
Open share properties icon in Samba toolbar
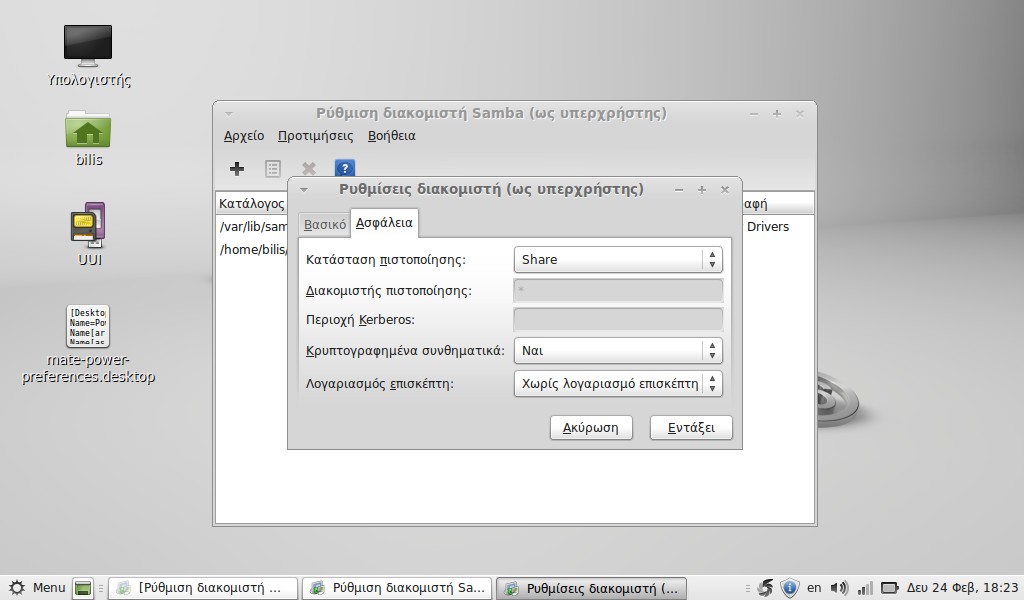coord(272,168)
